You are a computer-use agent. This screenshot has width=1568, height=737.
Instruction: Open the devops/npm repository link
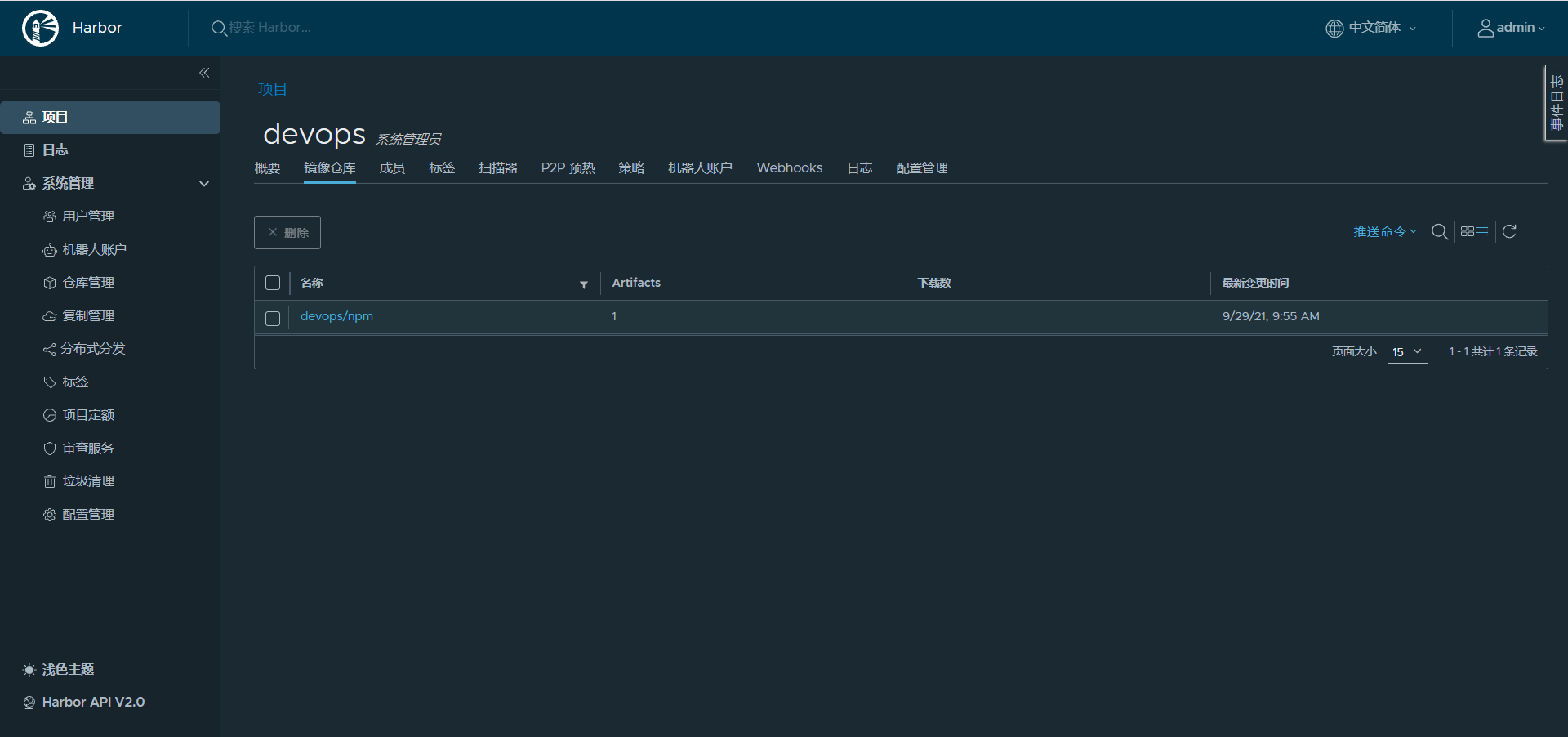point(336,317)
